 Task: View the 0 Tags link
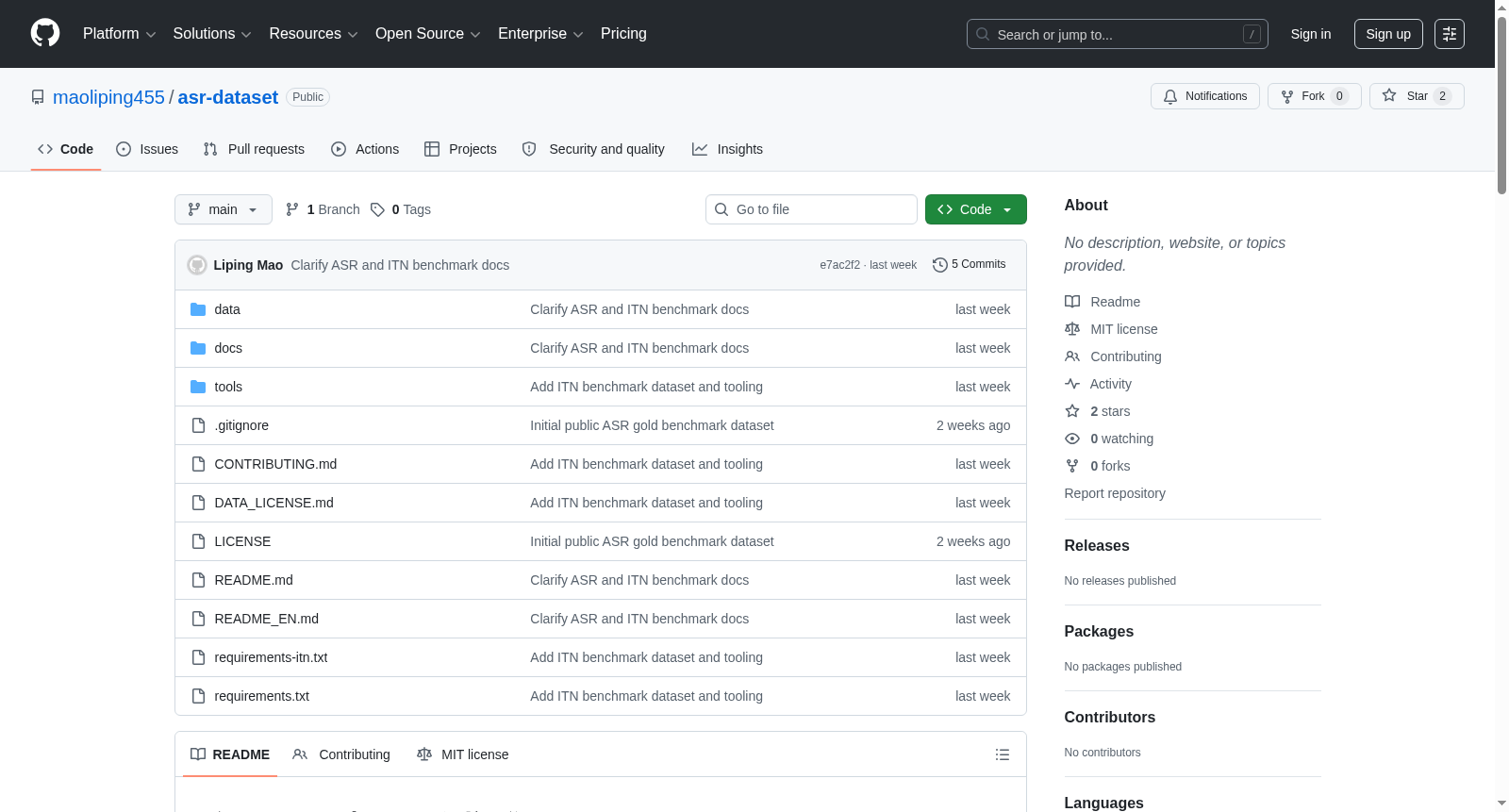(x=401, y=209)
